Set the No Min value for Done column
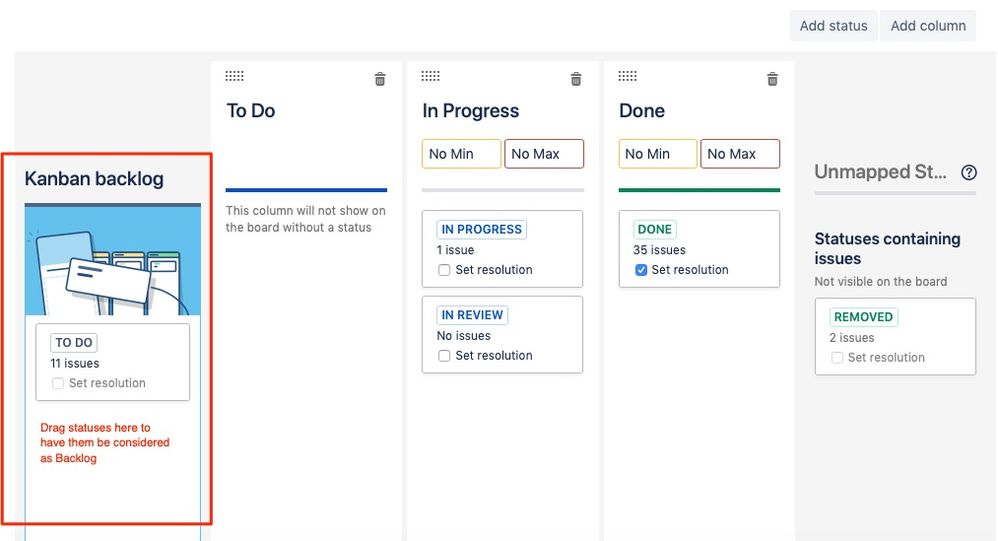Image resolution: width=998 pixels, height=541 pixels. 658,154
